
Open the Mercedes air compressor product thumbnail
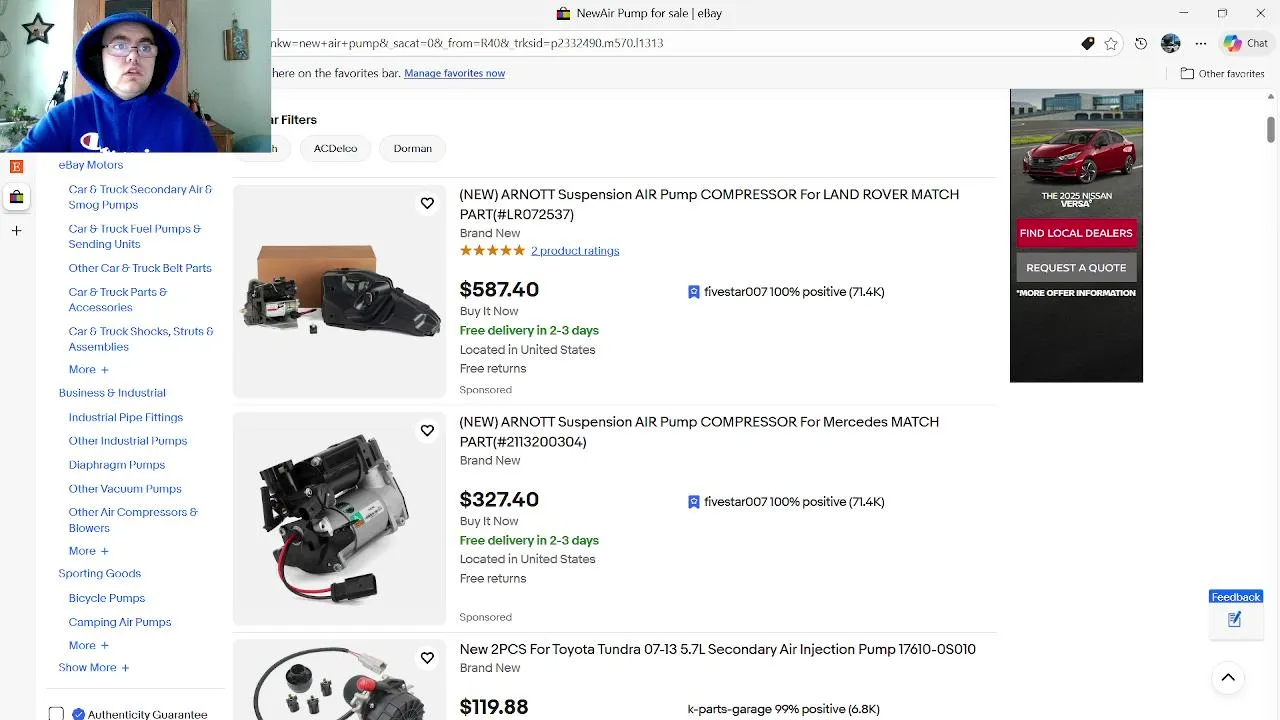[339, 518]
